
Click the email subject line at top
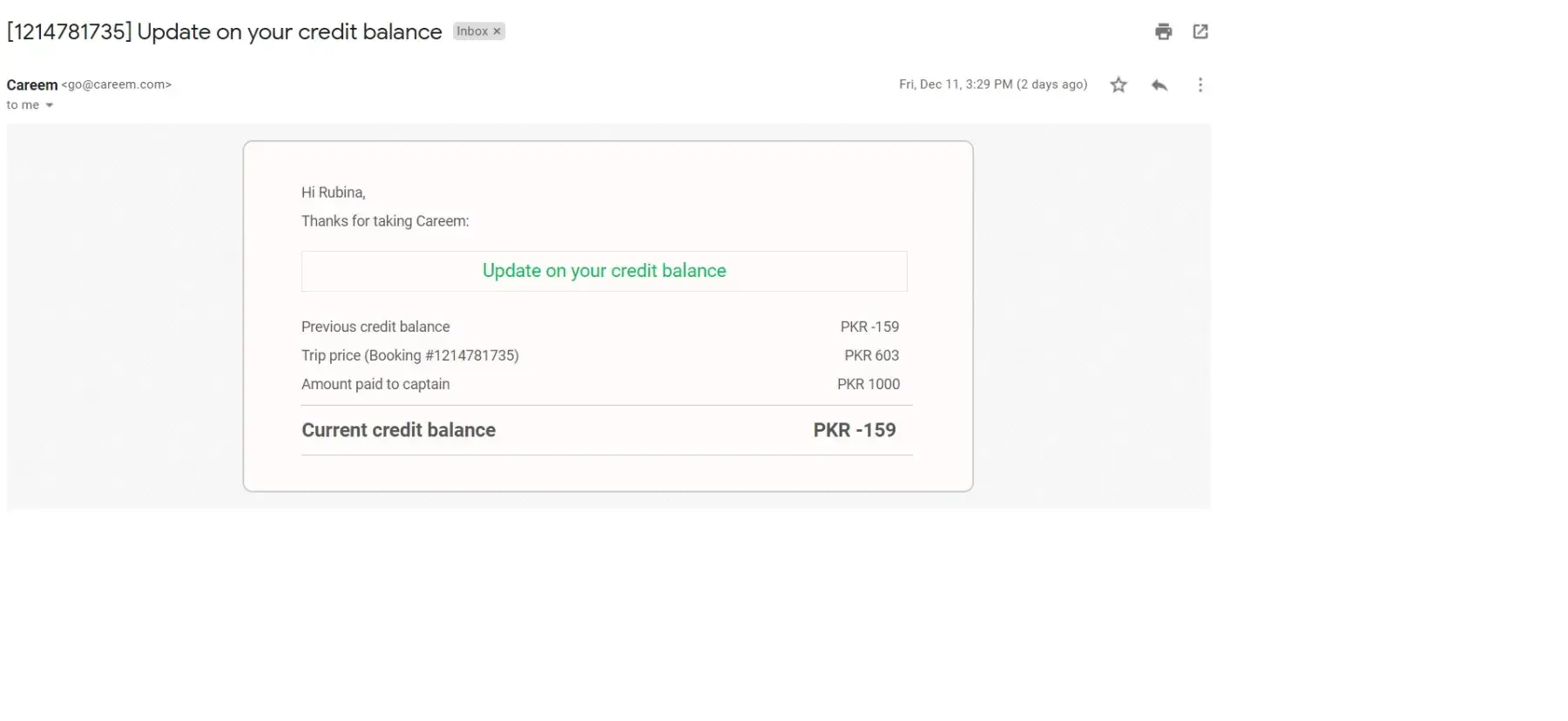224,32
